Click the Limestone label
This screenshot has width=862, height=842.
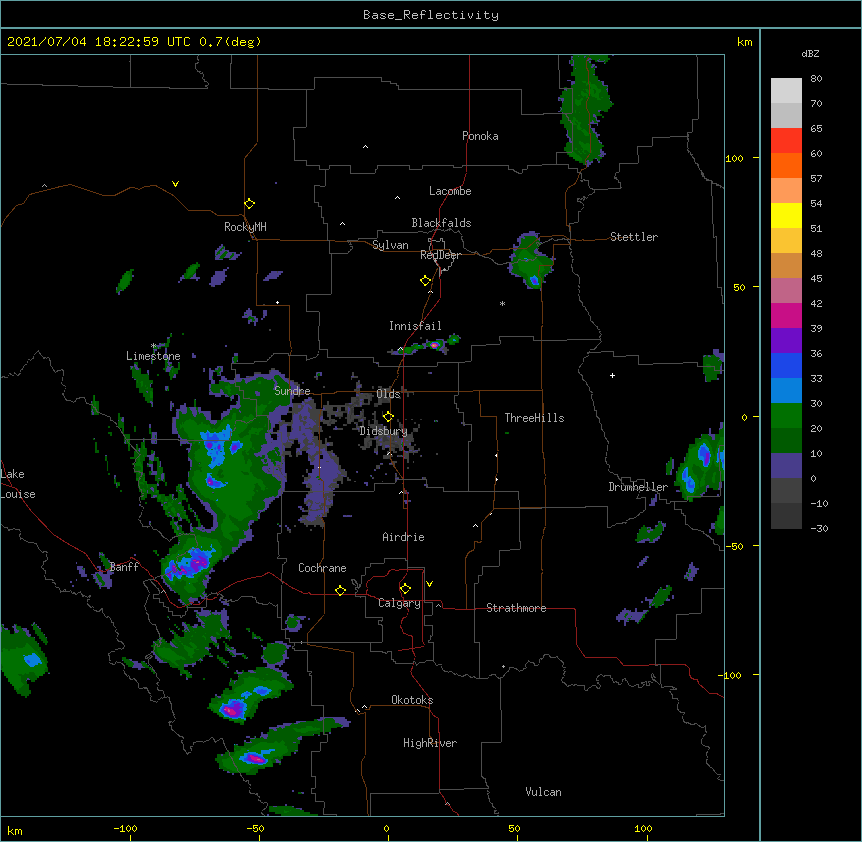click(153, 356)
